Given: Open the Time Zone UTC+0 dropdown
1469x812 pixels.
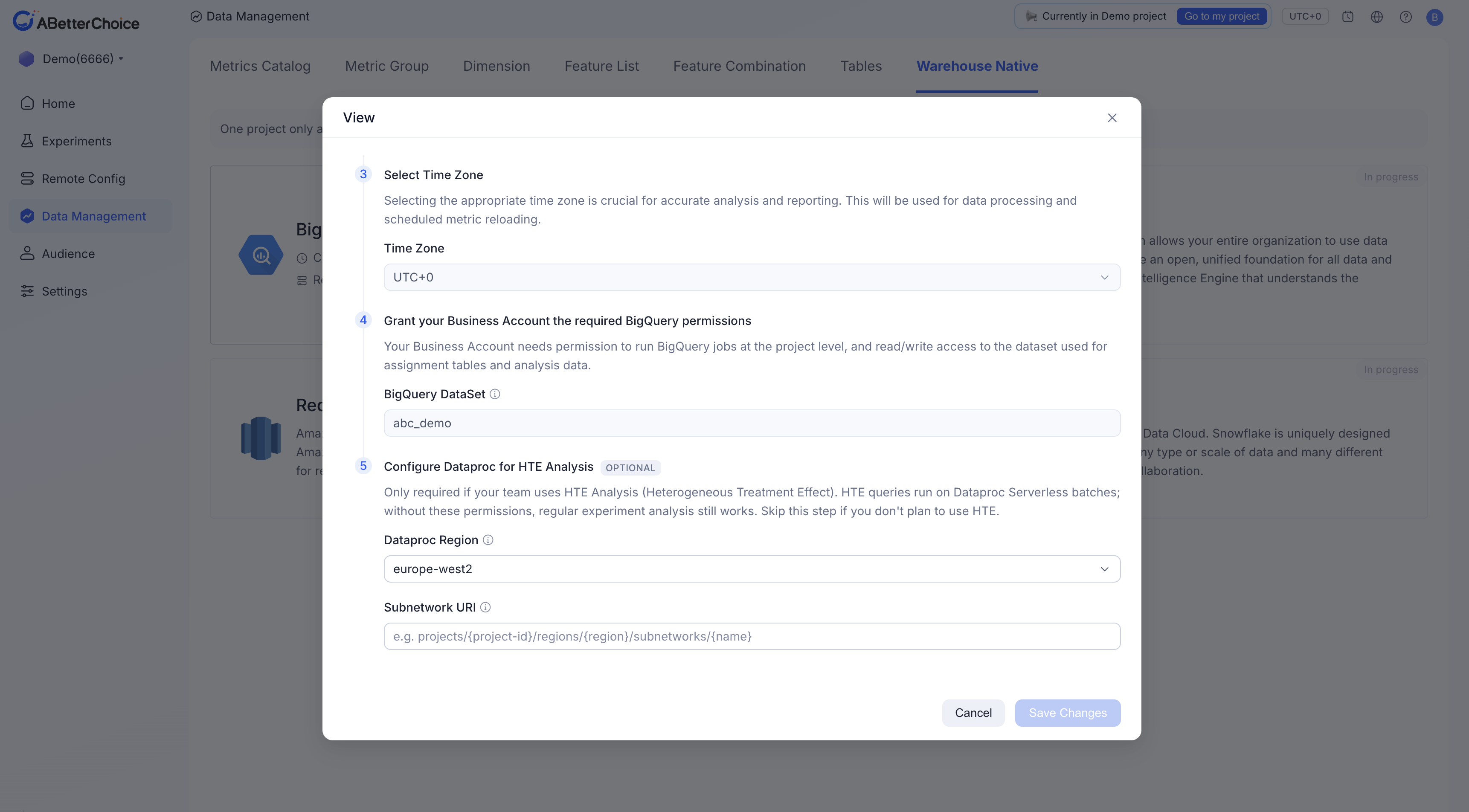Looking at the screenshot, I should (x=752, y=277).
